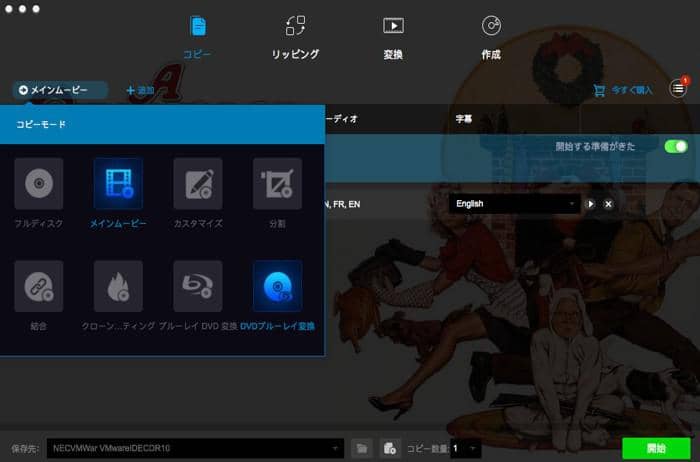Select メインムービー film icon in the mode panel
Viewport: 700px width, 462px height.
[118, 183]
